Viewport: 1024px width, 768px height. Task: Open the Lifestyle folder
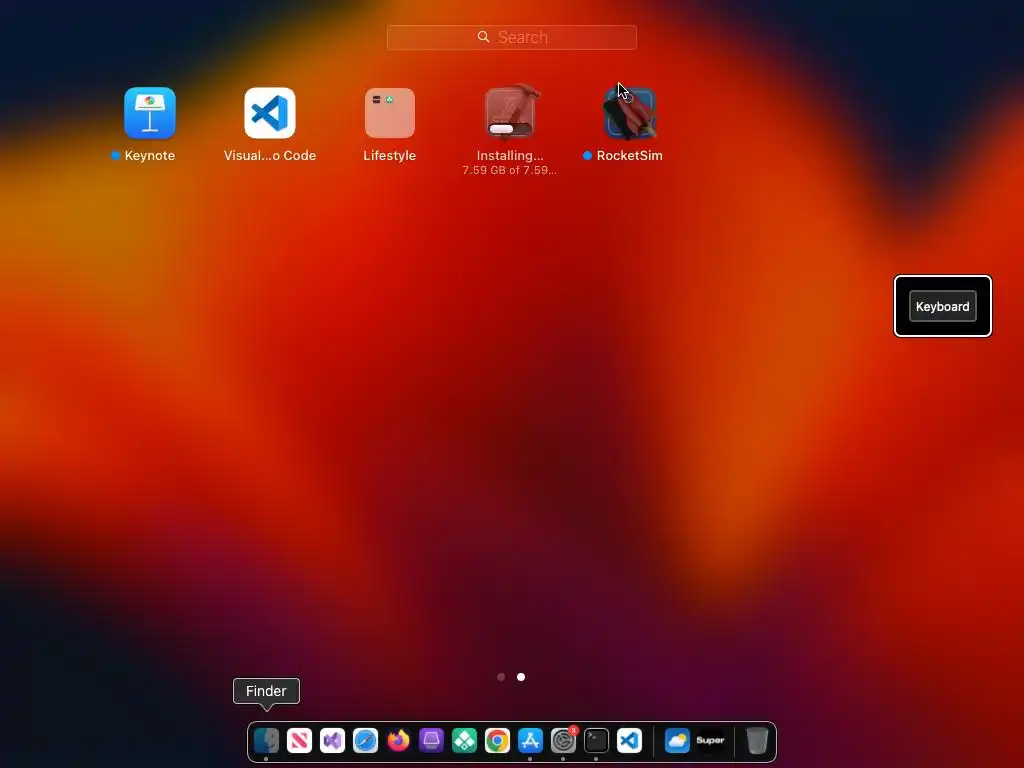tap(390, 113)
